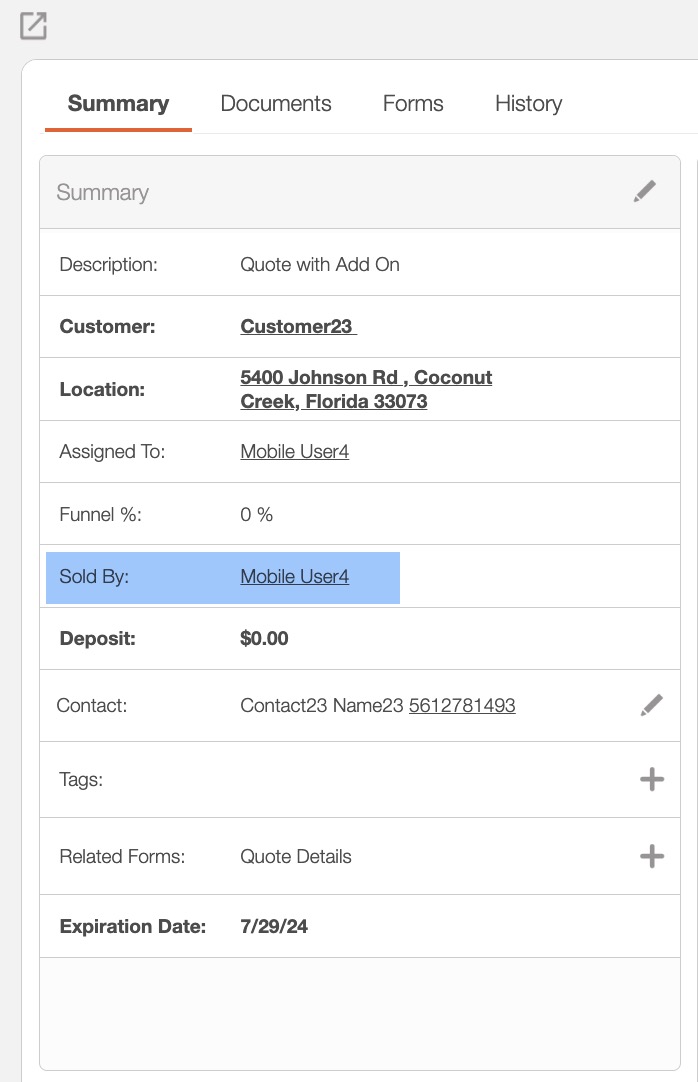The height and width of the screenshot is (1082, 698).
Task: Click the Quote with Add On description
Action: coord(320,265)
